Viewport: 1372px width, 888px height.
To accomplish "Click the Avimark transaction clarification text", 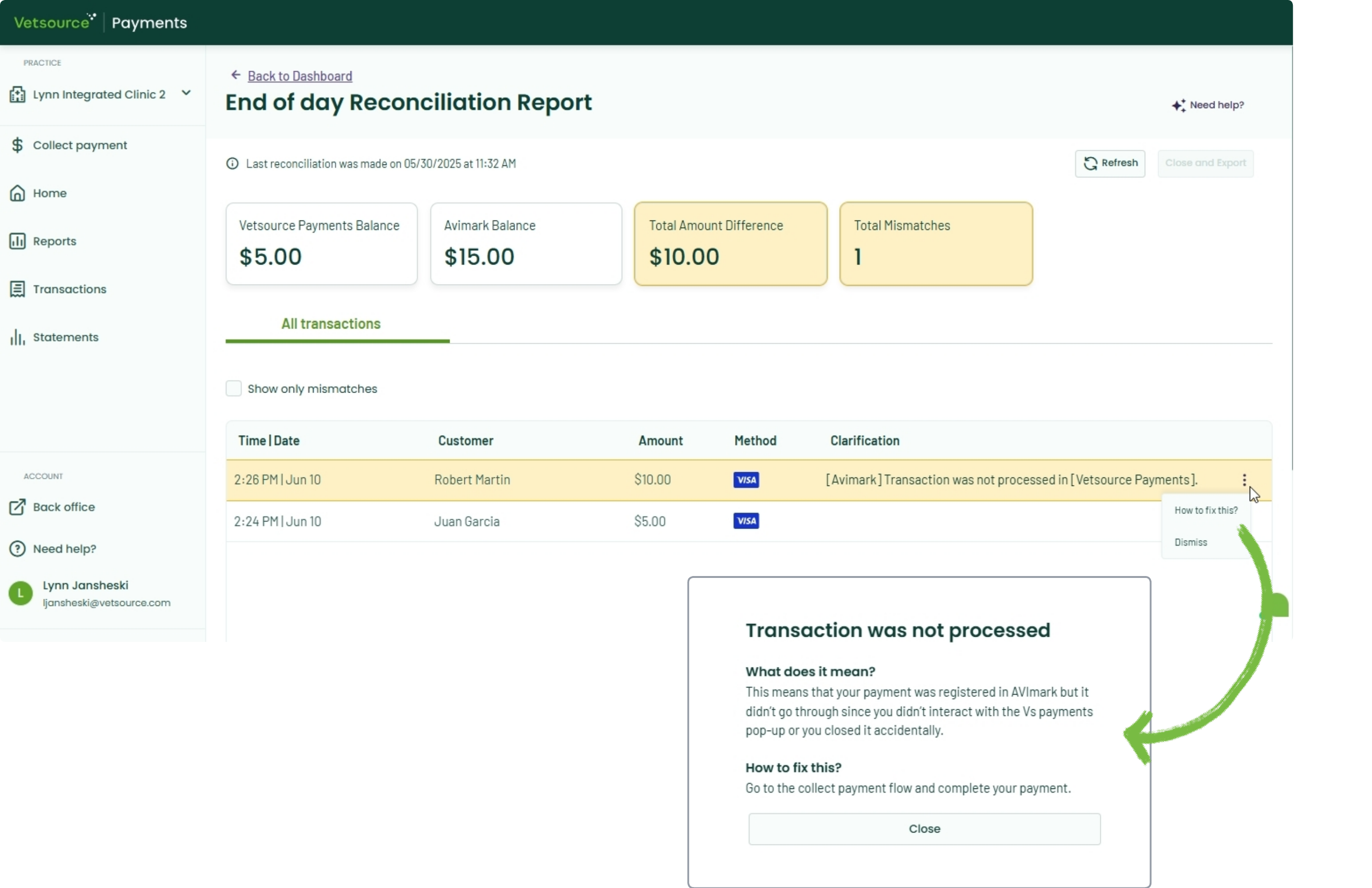I will 1012,479.
